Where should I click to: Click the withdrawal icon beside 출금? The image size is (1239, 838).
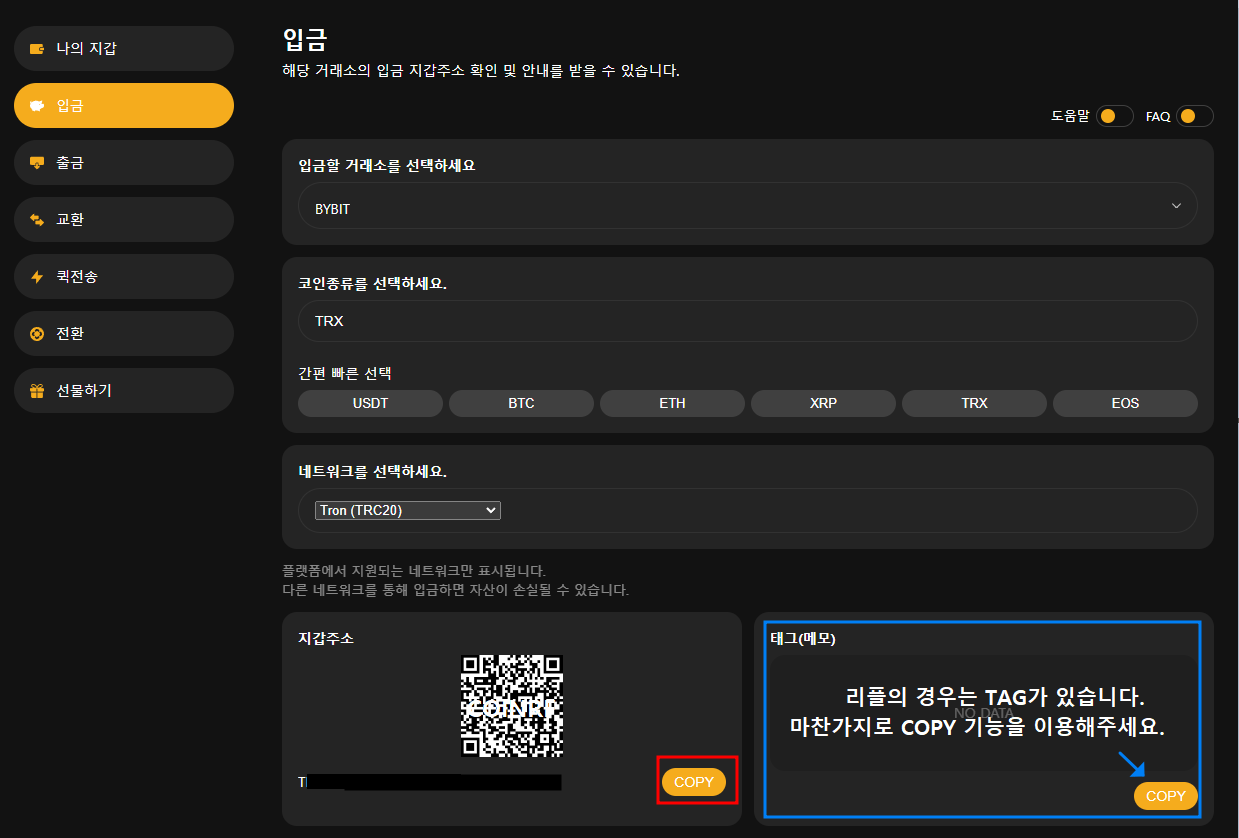pos(37,162)
